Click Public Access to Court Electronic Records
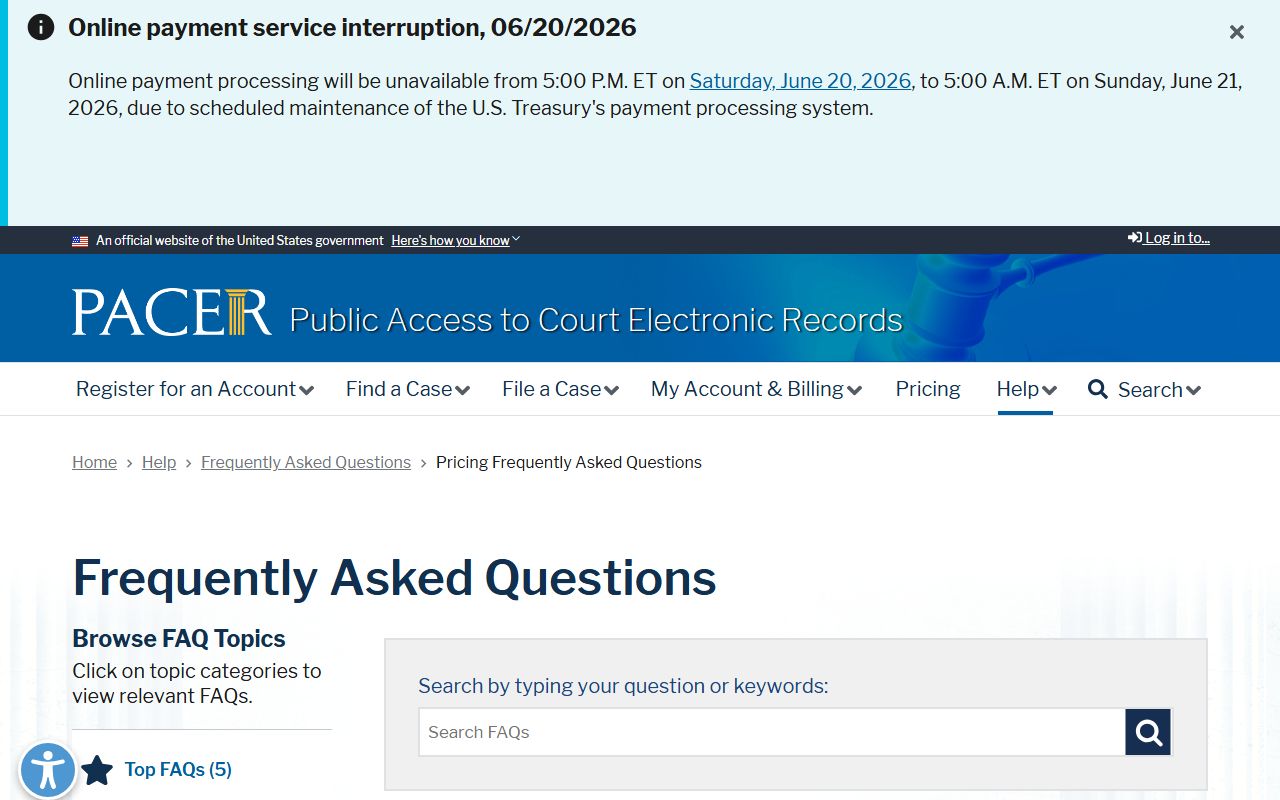 click(596, 320)
